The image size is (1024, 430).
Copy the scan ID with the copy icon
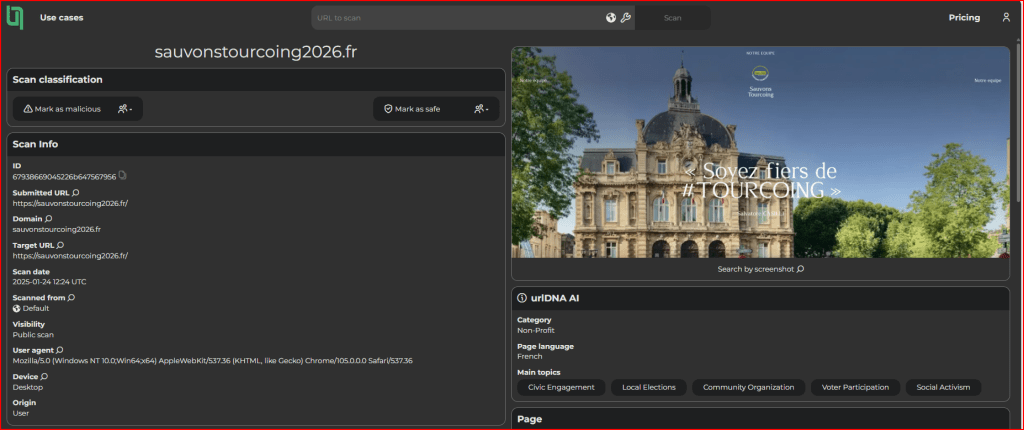[123, 176]
